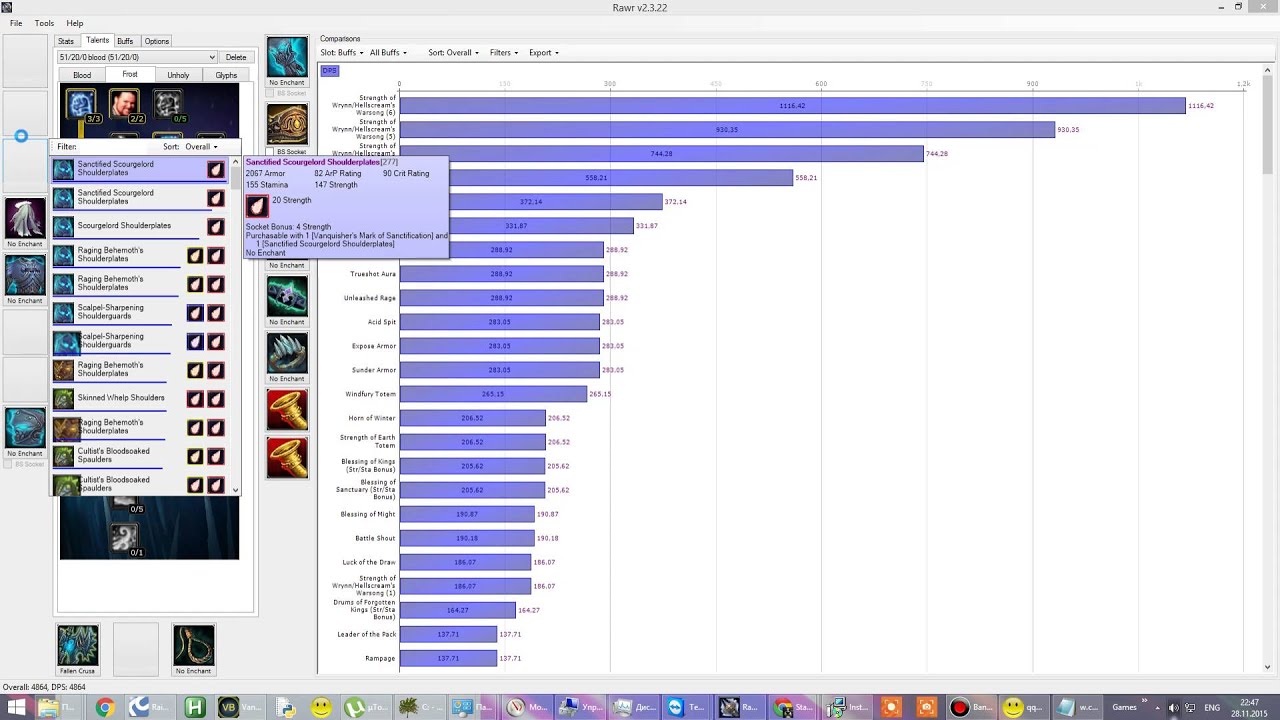1280x720 pixels.
Task: Open the Export dropdown
Action: (544, 53)
